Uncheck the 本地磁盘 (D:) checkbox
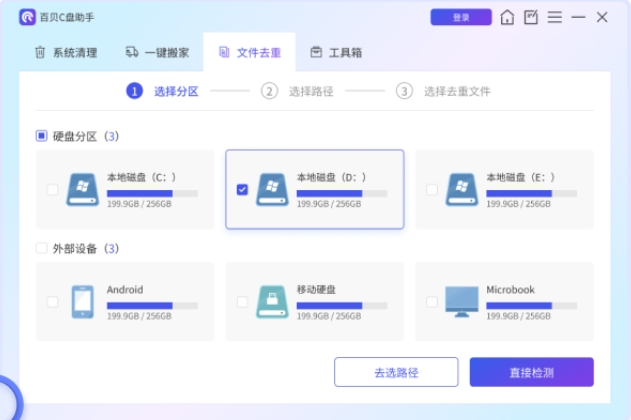Screen dimensions: 631x420 [x=242, y=189]
